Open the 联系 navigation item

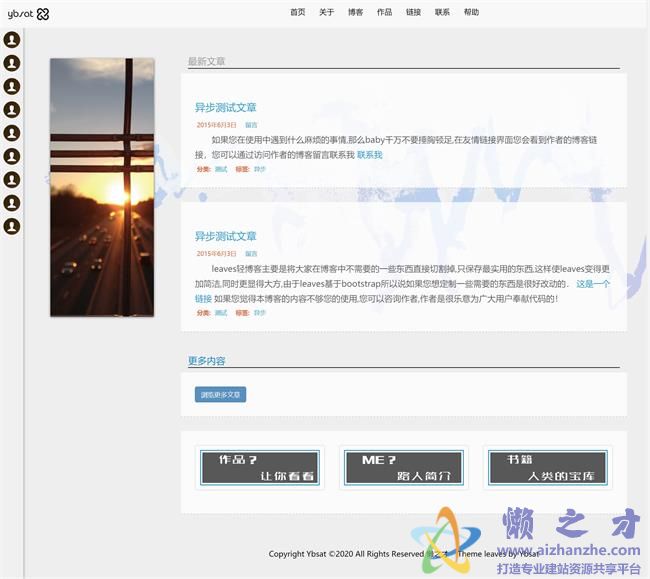click(x=442, y=12)
